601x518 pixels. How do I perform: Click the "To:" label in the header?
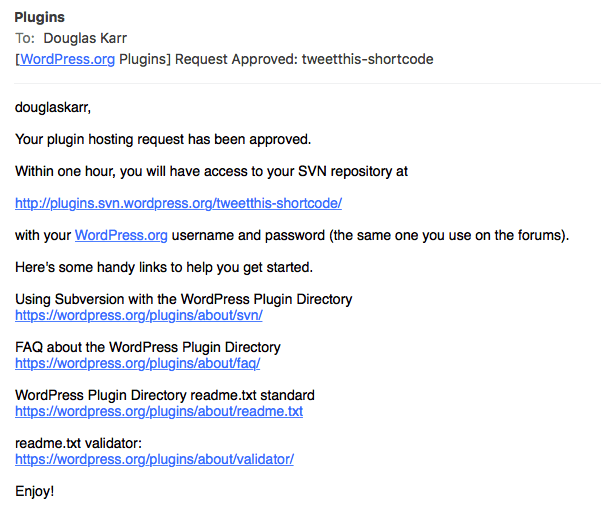(x=25, y=38)
